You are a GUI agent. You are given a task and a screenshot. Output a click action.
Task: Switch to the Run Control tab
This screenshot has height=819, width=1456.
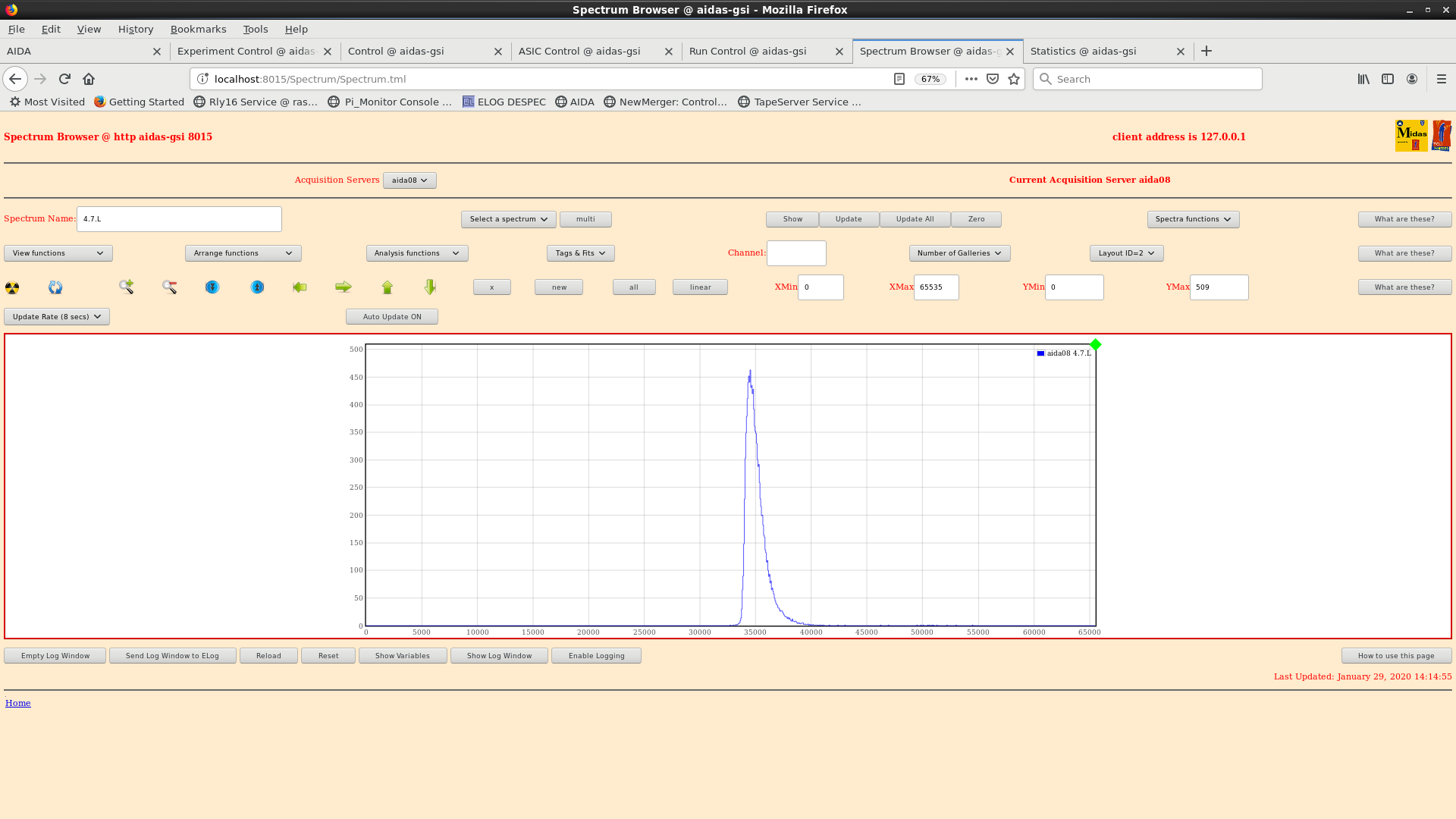click(748, 52)
